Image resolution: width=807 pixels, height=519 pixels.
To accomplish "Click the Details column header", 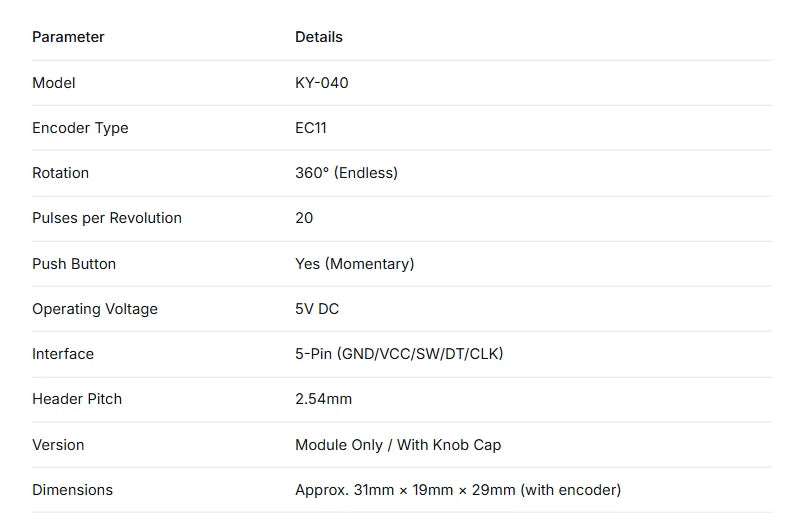I will pos(319,37).
